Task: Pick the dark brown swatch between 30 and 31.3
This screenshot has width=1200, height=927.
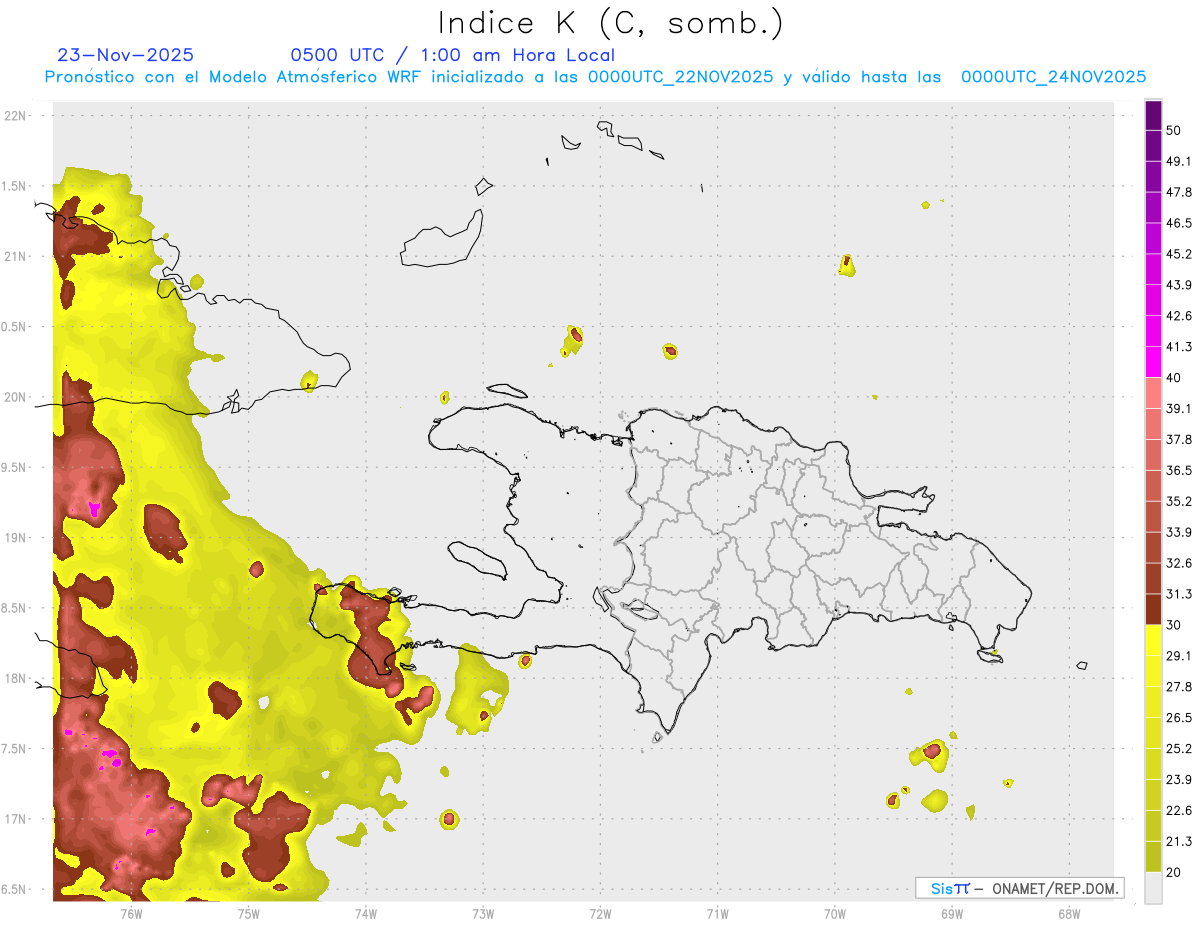Action: [x=1153, y=609]
